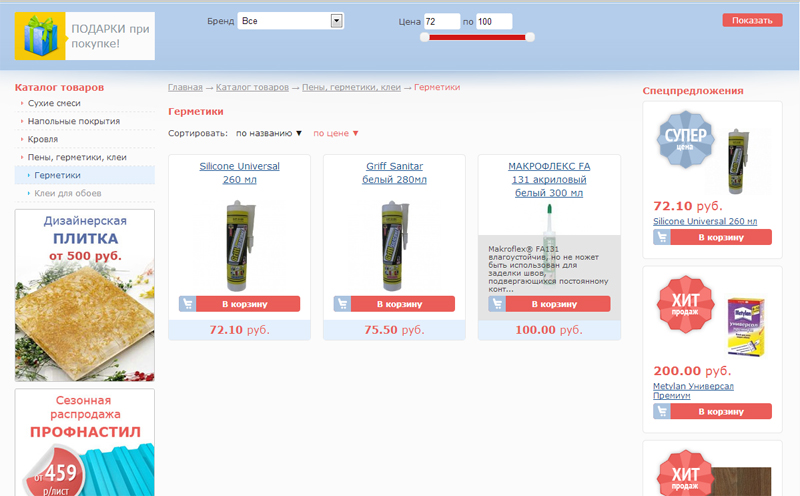Click cart icon under МАКРОФЛЕКС FA 131 card
The height and width of the screenshot is (496, 800).
497,304
